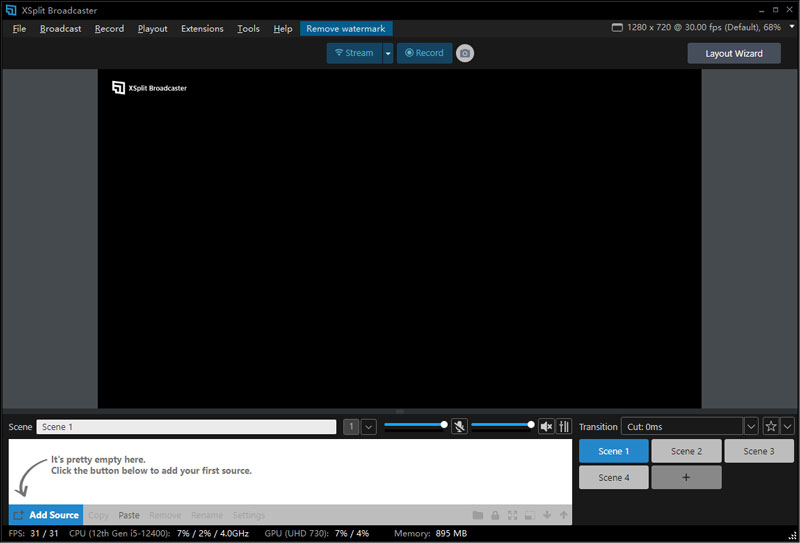Viewport: 800px width, 543px height.
Task: Open the File menu
Action: point(19,29)
